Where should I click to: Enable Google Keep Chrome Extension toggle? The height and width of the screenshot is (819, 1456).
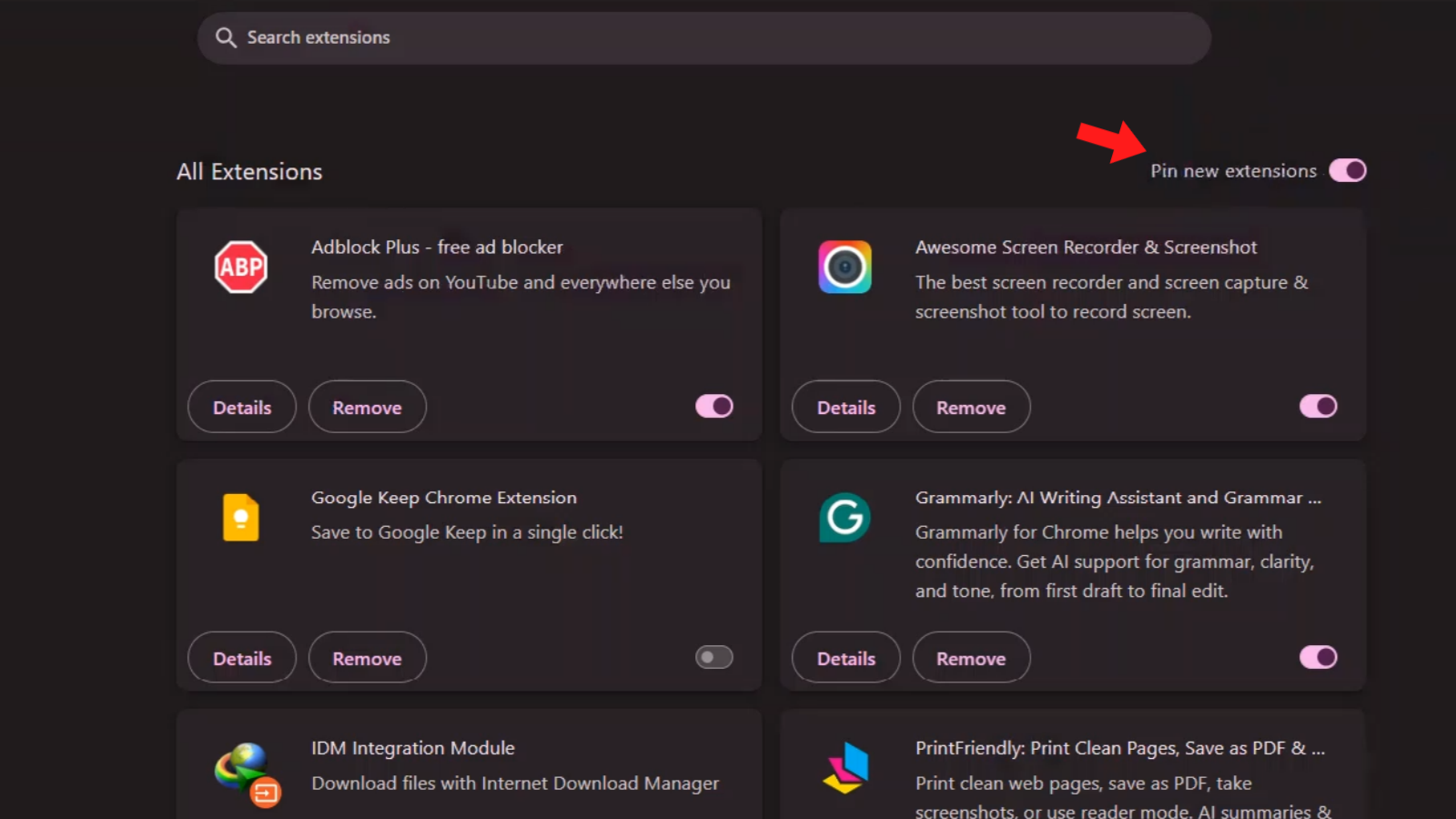coord(714,657)
